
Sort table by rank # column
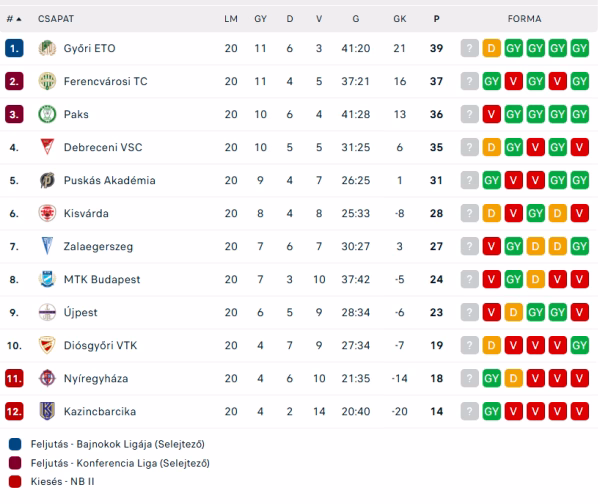pyautogui.click(x=13, y=18)
